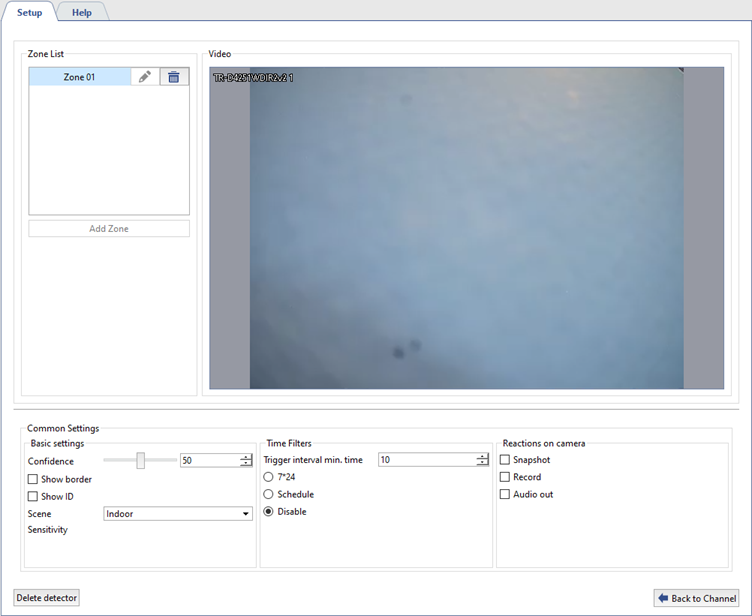
Task: Decrease Confidence with the down spinner arrow
Action: click(246, 464)
